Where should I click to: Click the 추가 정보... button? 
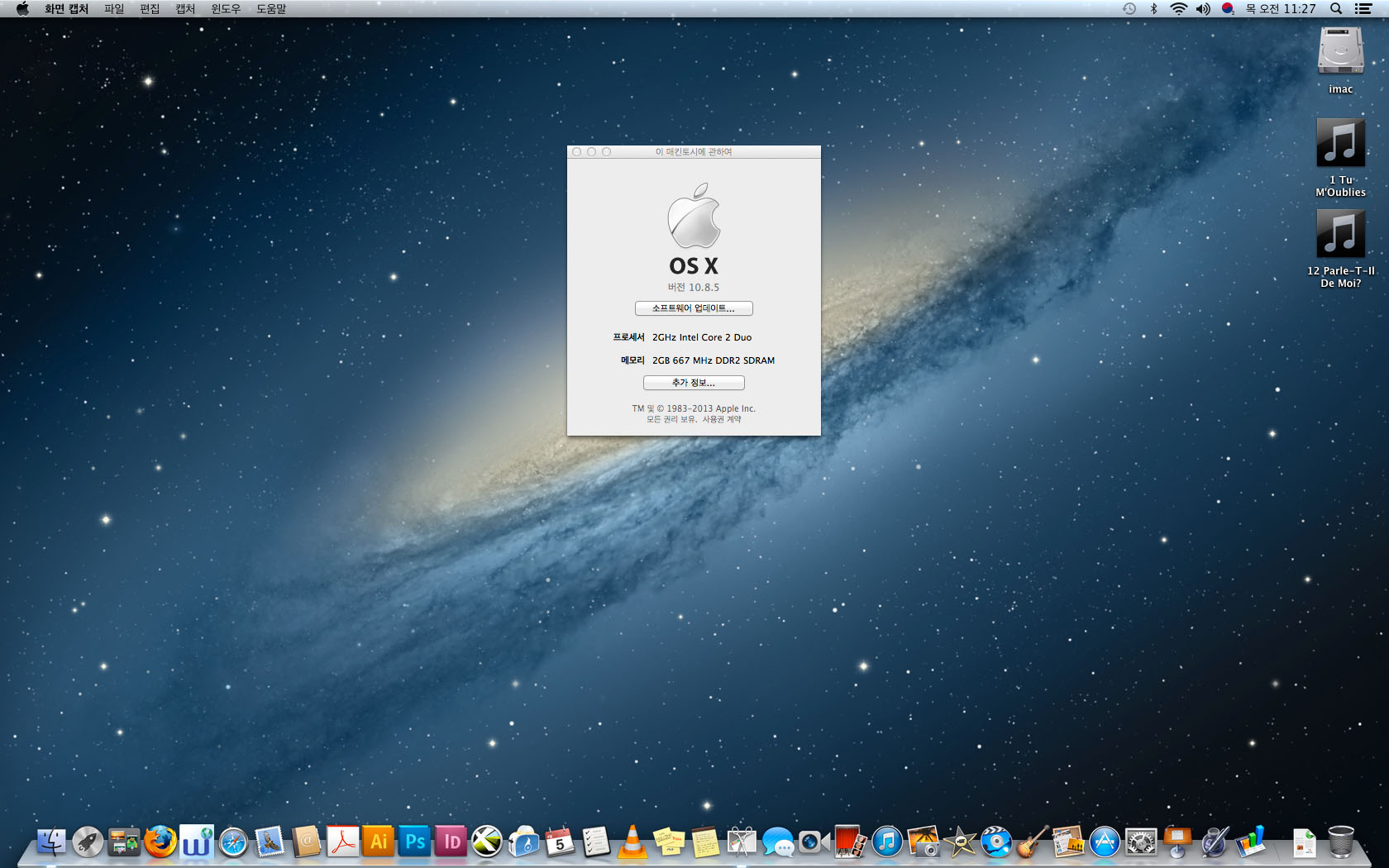(x=694, y=383)
